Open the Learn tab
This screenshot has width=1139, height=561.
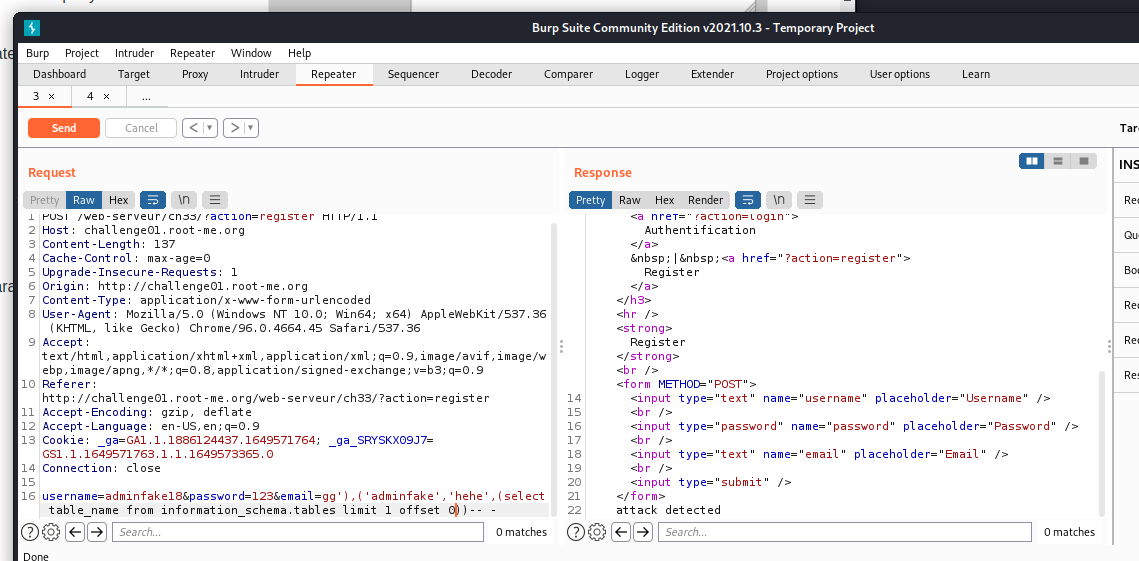click(x=976, y=74)
